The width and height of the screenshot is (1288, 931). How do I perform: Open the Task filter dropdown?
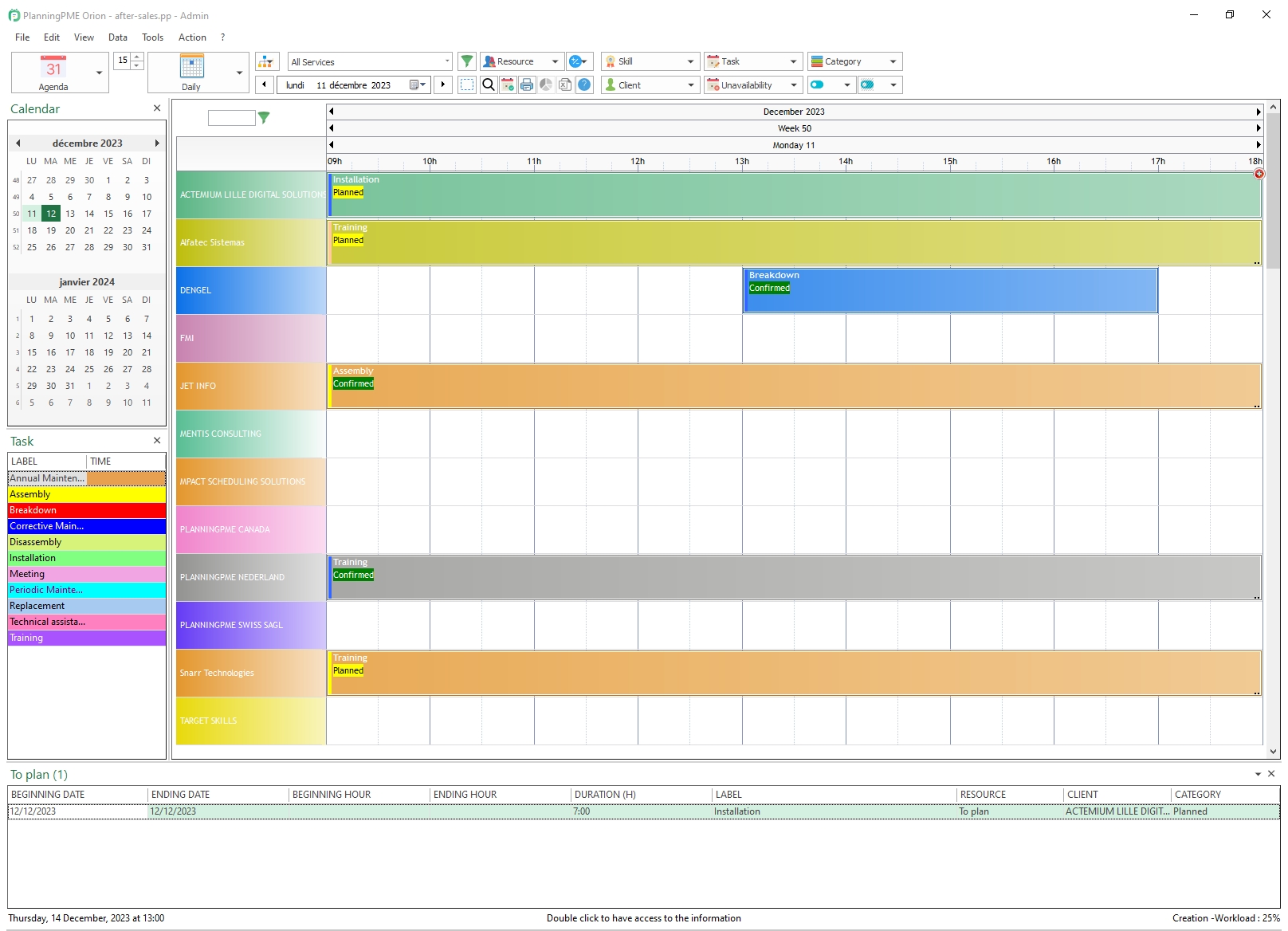753,61
